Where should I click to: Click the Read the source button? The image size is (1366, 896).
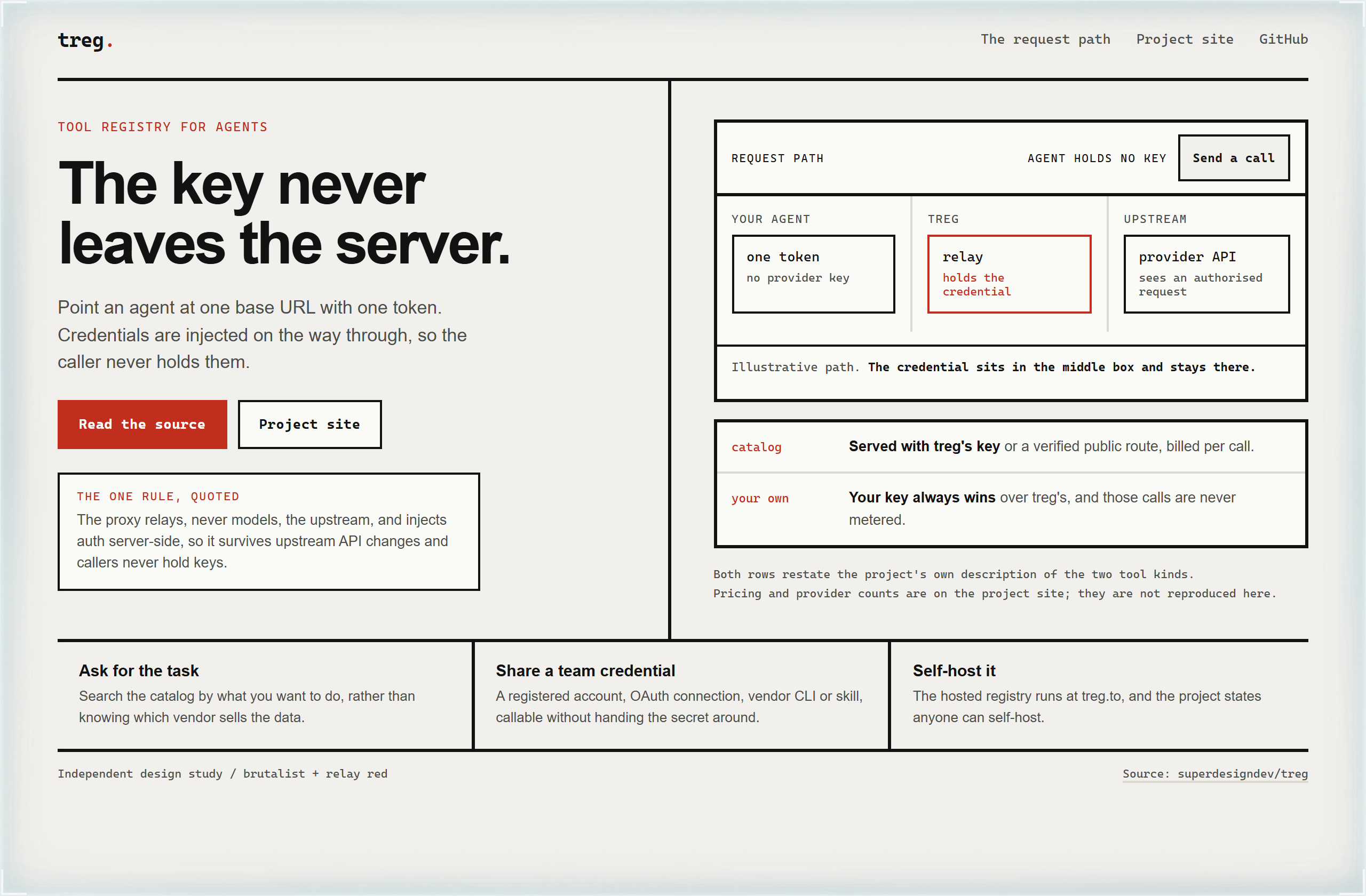point(142,425)
